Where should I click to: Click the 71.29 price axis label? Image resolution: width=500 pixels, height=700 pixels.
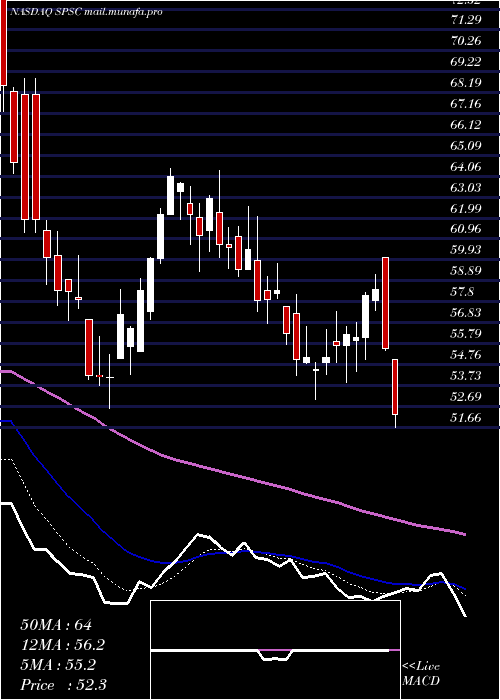coord(466,19)
